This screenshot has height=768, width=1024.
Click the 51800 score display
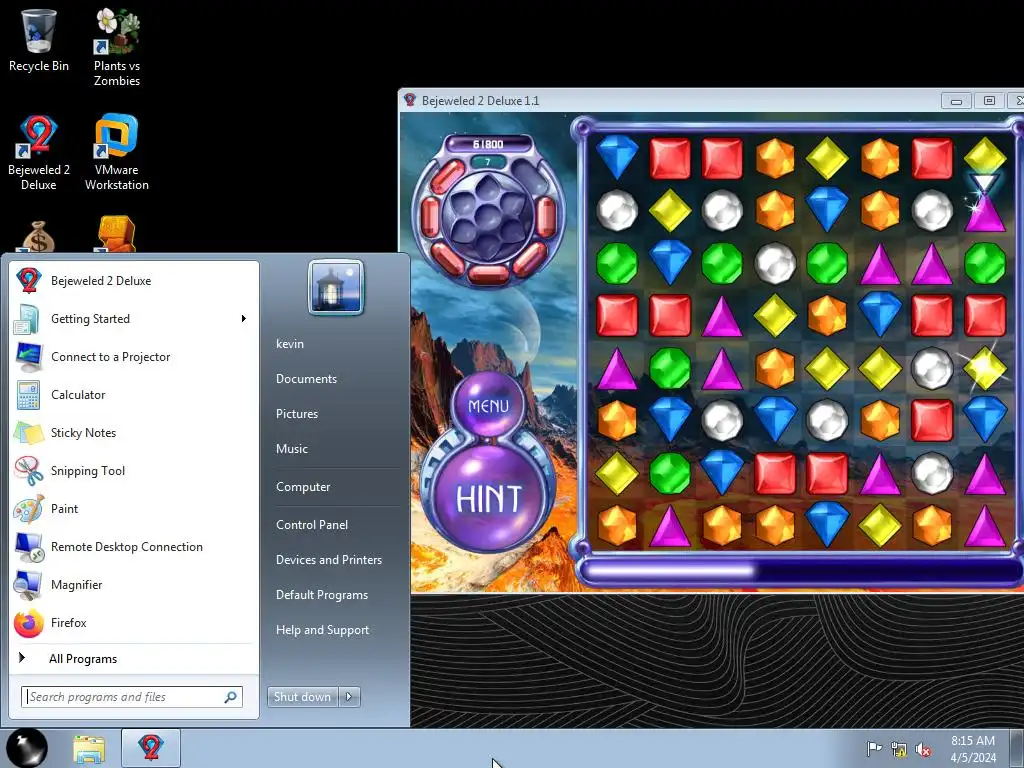(488, 144)
